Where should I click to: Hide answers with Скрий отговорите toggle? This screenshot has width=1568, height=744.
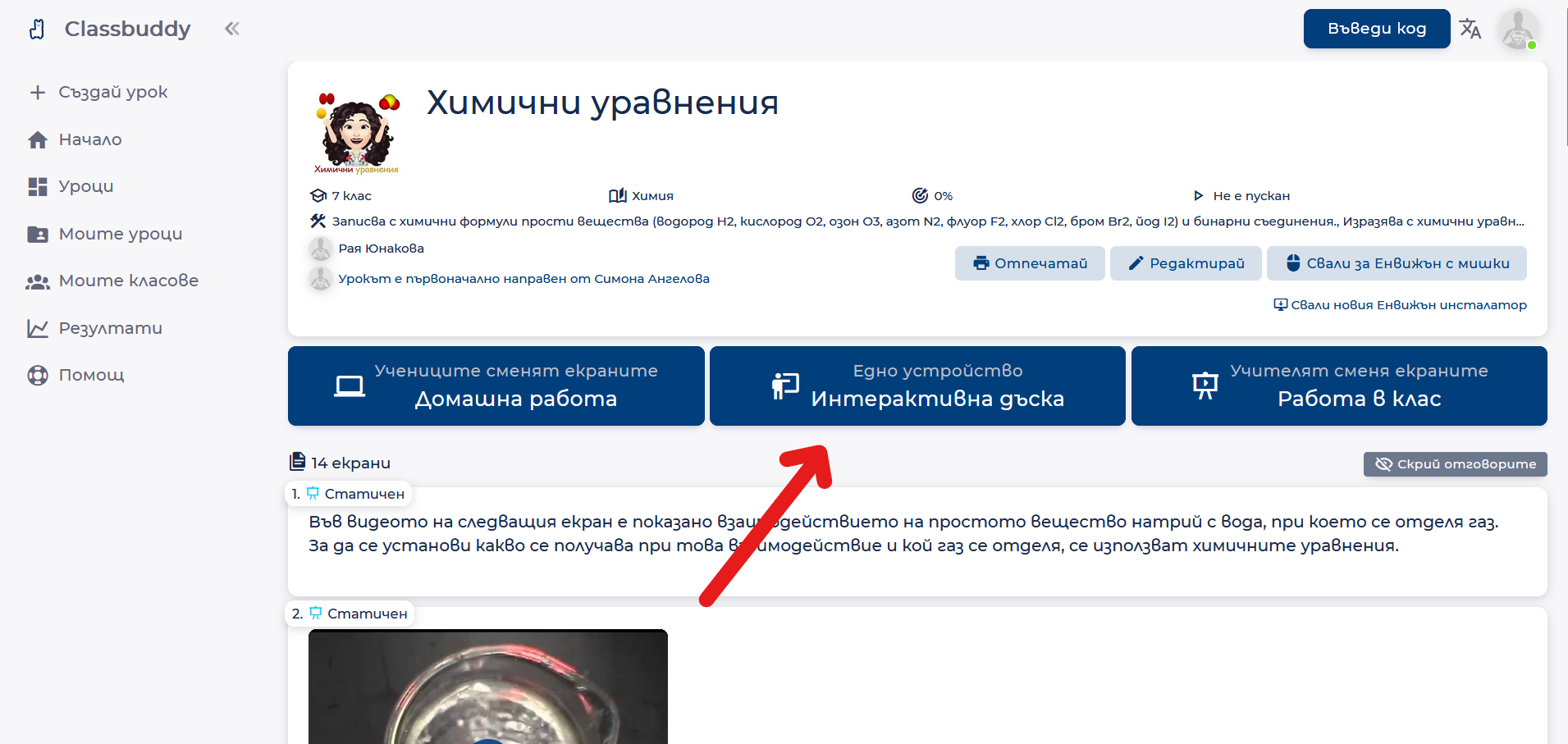[x=1455, y=464]
